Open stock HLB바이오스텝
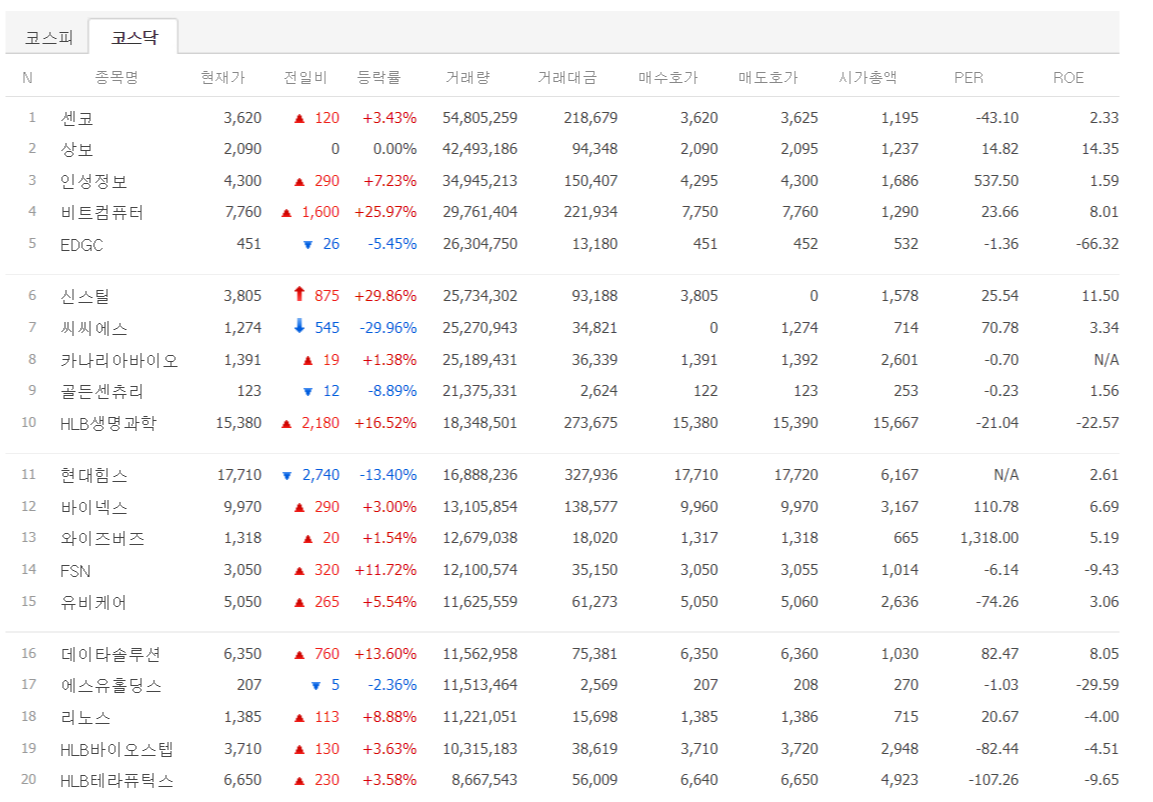This screenshot has width=1153, height=802. 116,750
